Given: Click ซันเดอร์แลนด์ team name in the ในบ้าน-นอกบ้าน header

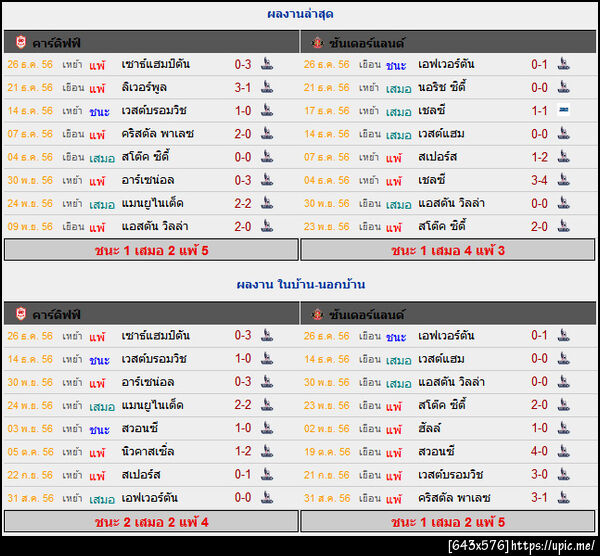Looking at the screenshot, I should pos(367,315).
